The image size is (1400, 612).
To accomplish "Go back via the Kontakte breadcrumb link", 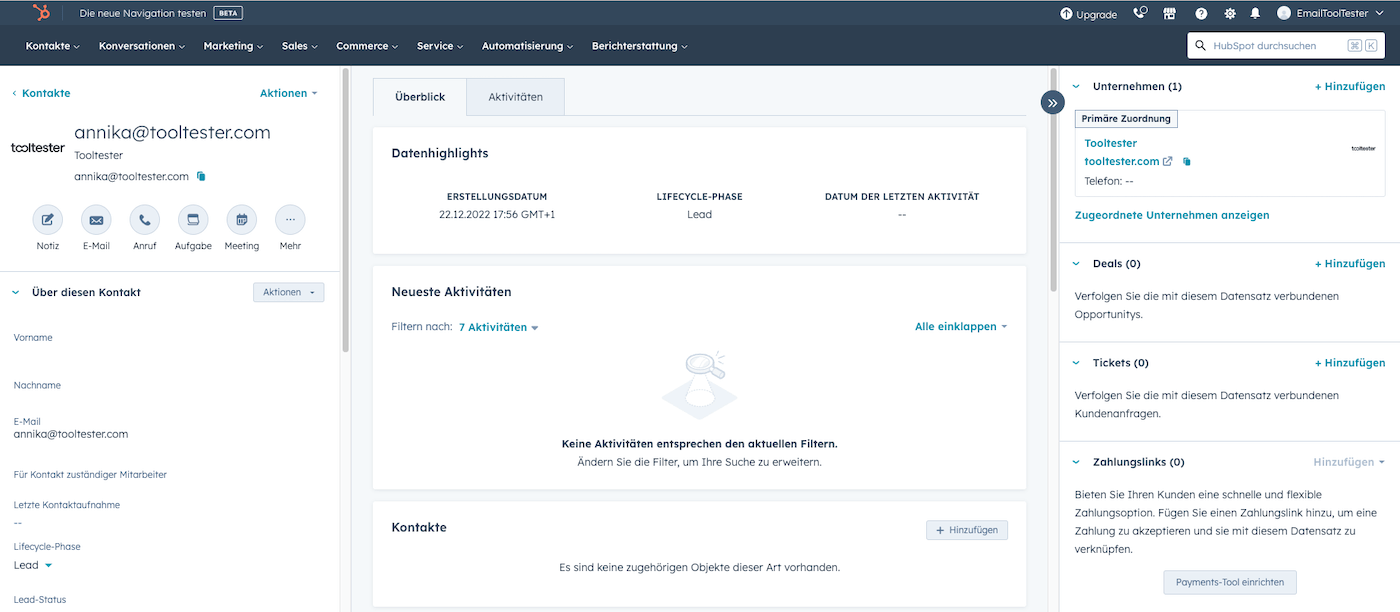I will tap(41, 93).
